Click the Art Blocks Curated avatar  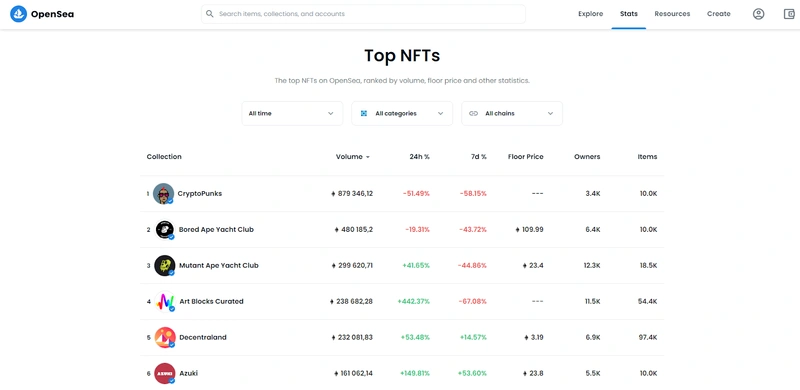point(164,302)
